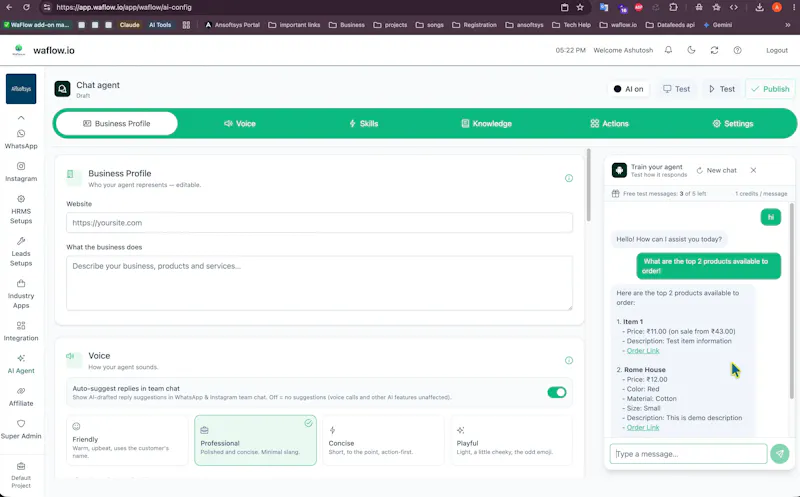Open Leads Setups in the sidebar
Image resolution: width=800 pixels, height=497 pixels.
click(x=21, y=252)
